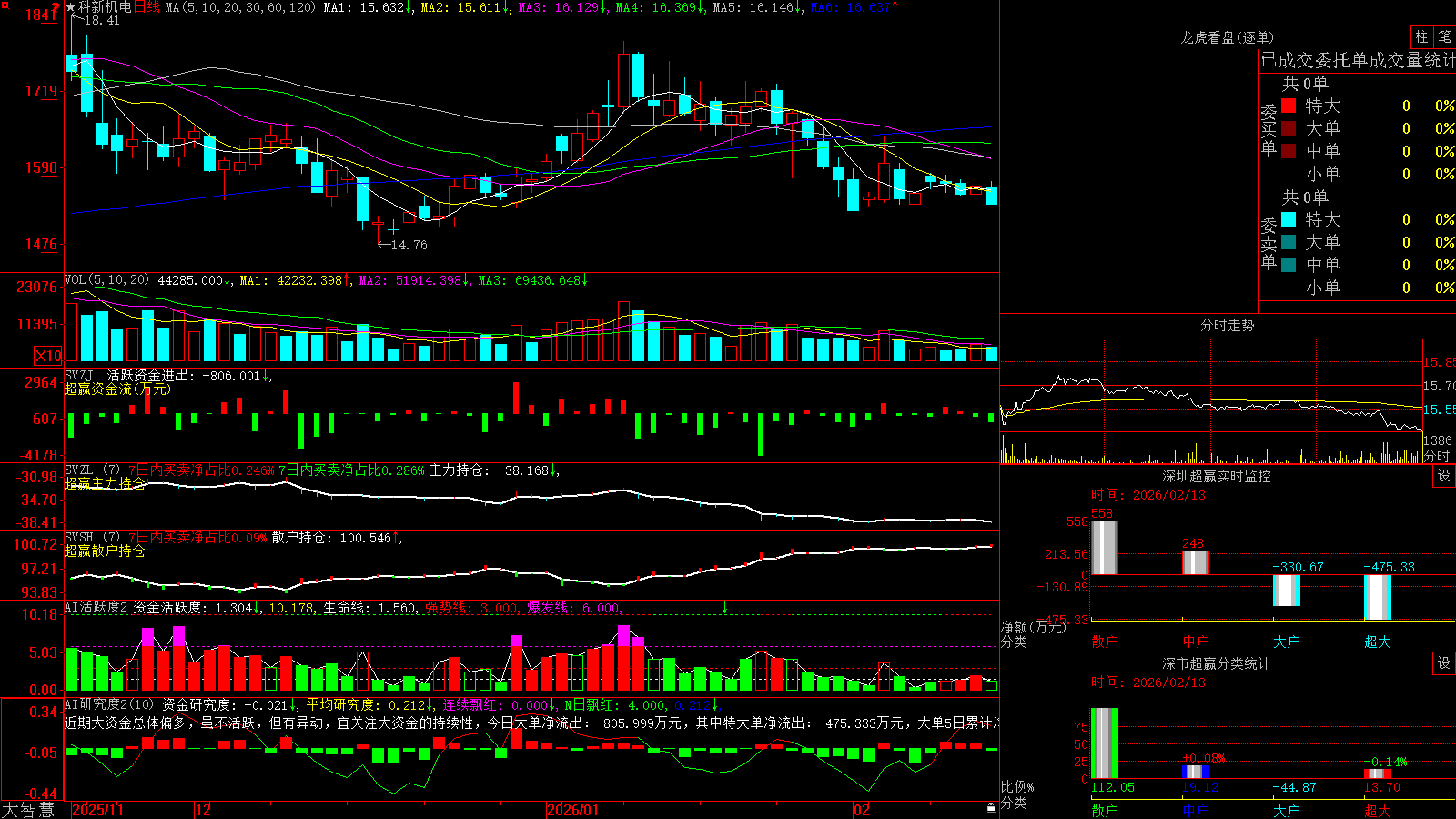Click the teal 中单 sell-order swatch
Viewport: 1456px width, 819px height.
1289,265
